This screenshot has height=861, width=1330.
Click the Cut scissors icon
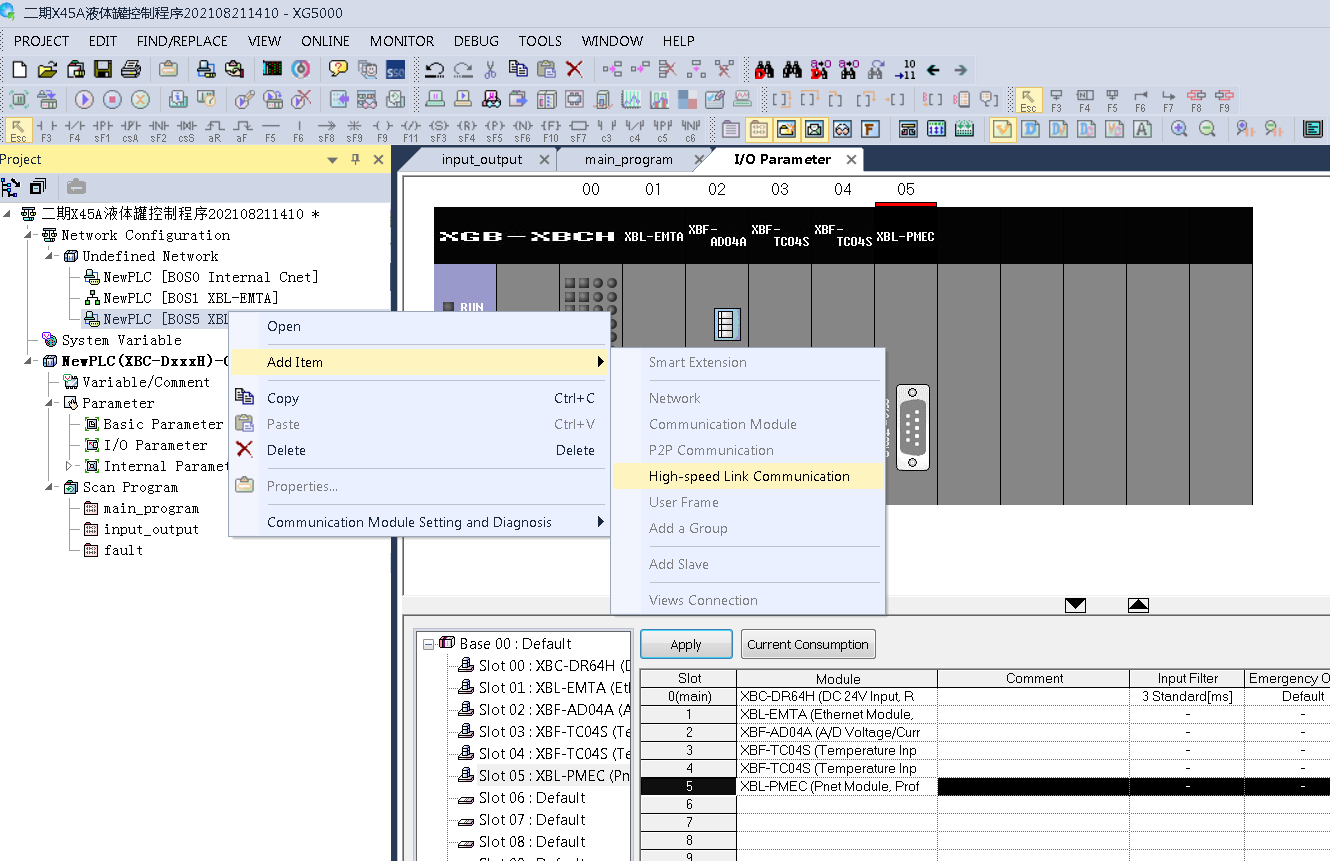tap(490, 70)
